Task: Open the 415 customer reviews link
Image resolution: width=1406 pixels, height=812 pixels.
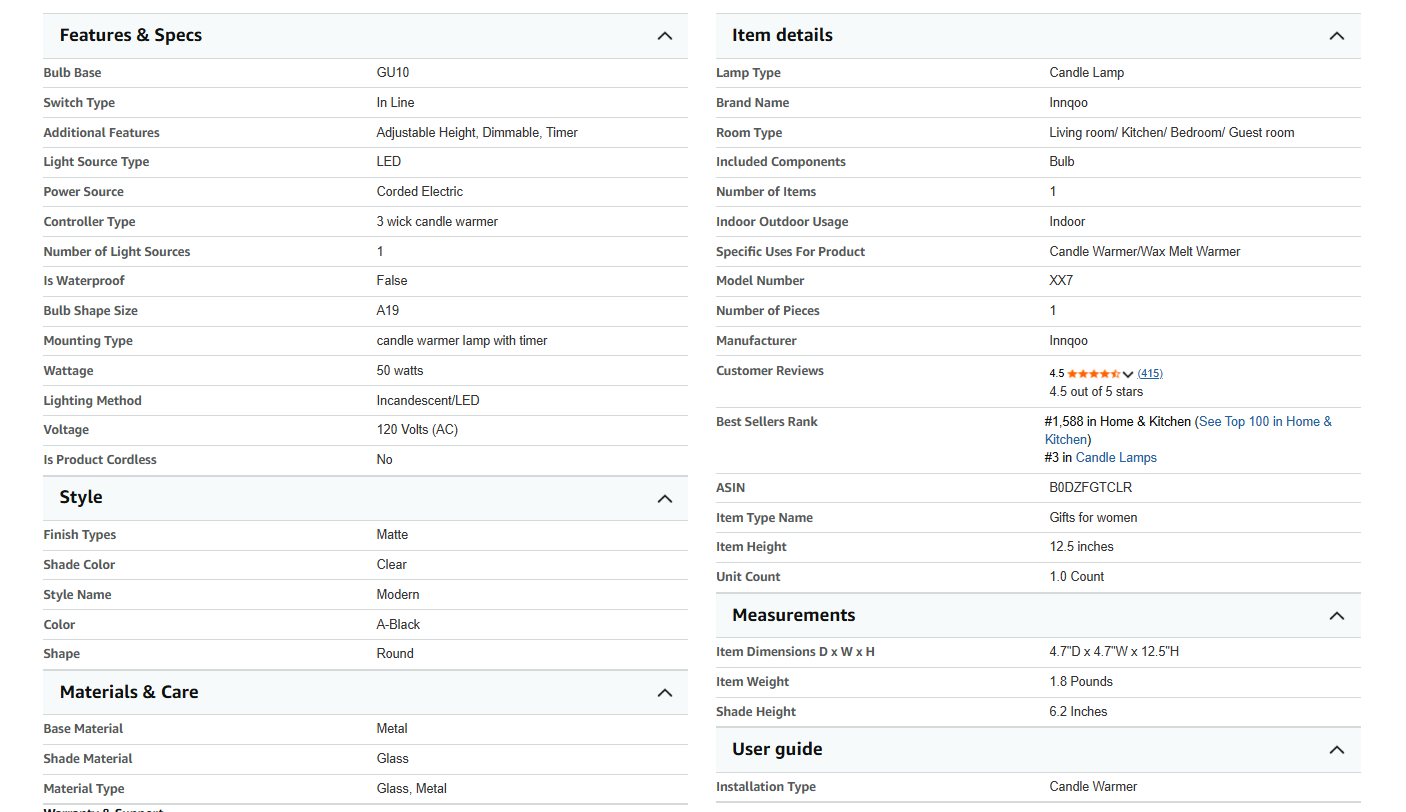Action: [1150, 374]
